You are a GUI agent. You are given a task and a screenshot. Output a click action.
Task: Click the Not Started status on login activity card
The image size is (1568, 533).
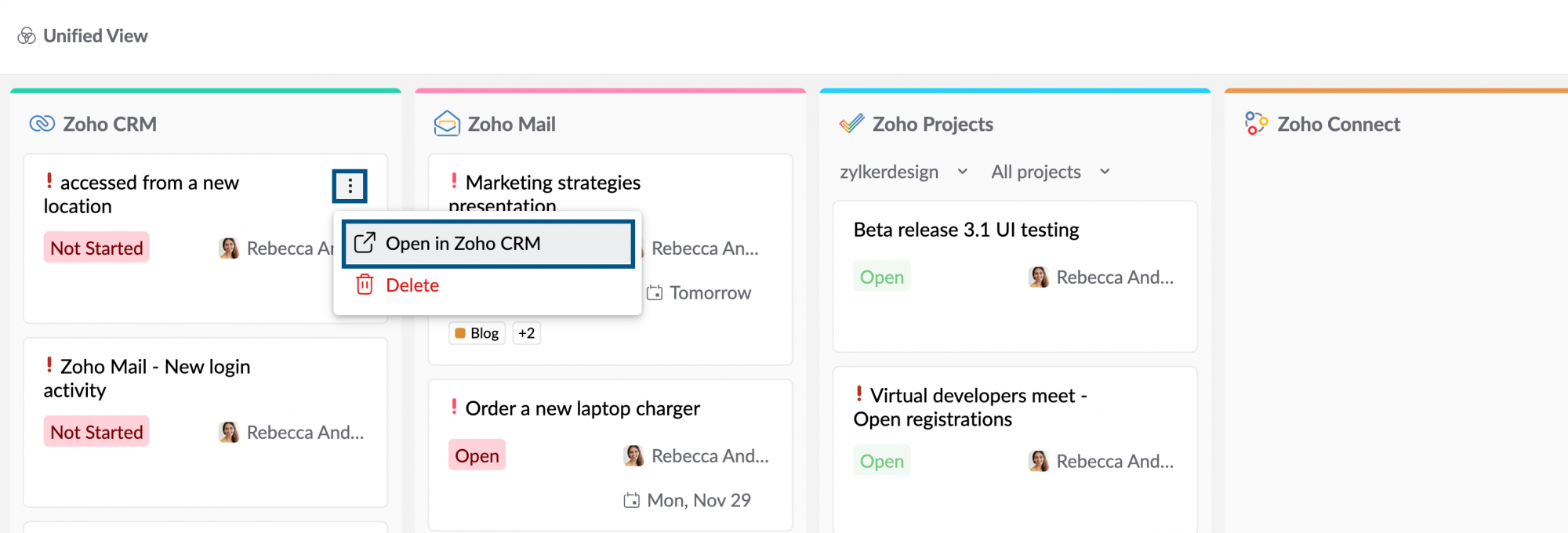96,432
